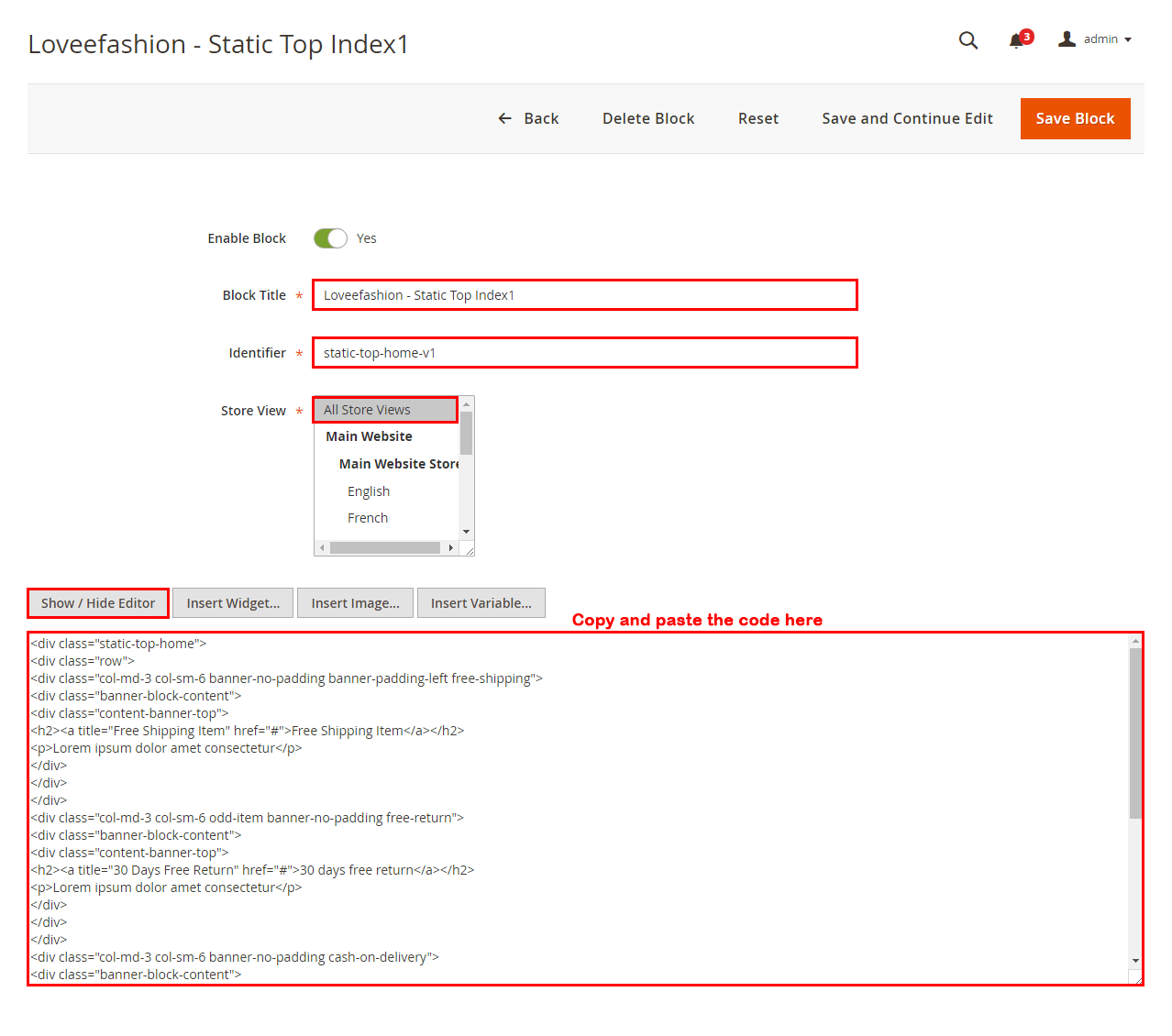Click the 'Free Shipping Item' h2 code line

pos(248,731)
